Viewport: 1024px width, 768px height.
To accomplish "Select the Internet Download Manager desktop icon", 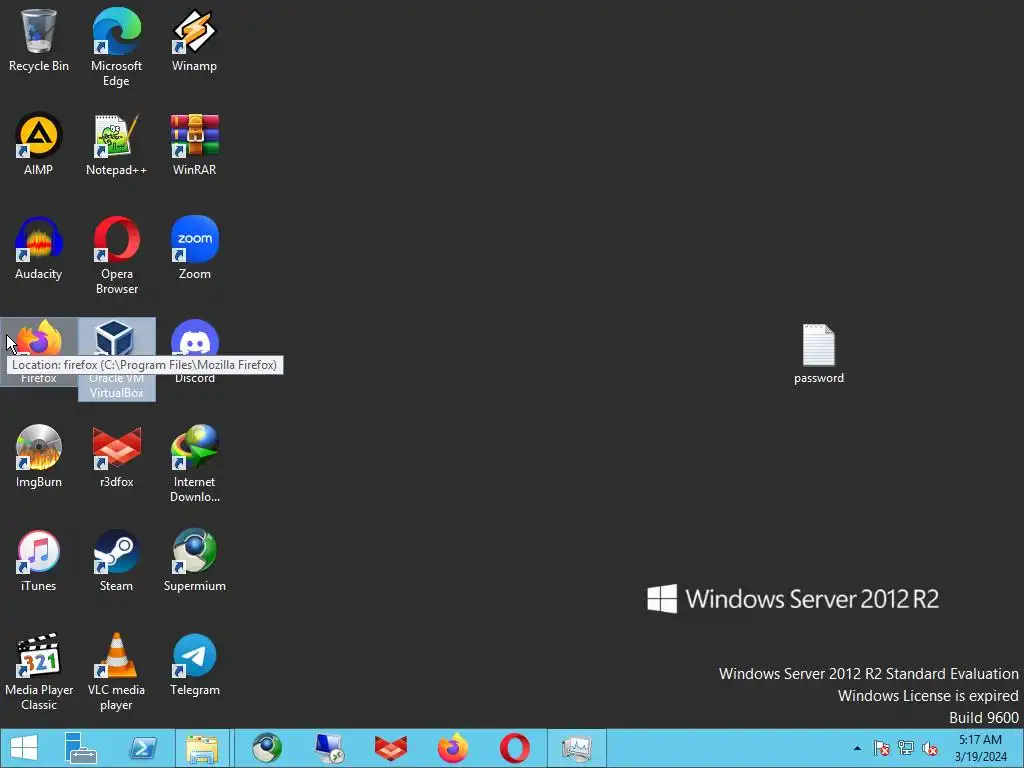I will 194,463.
